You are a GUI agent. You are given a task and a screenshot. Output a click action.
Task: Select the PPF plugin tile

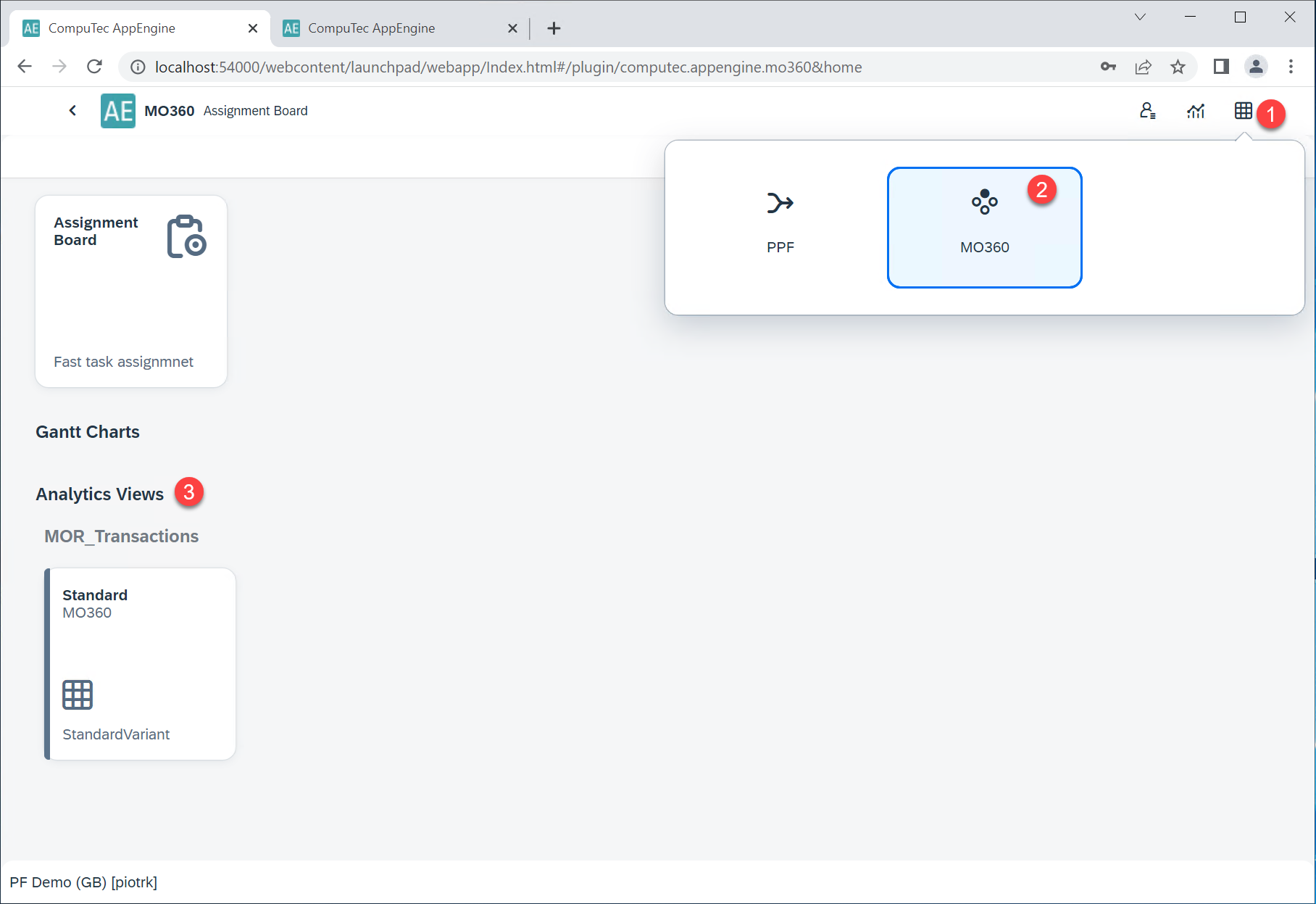(x=780, y=223)
